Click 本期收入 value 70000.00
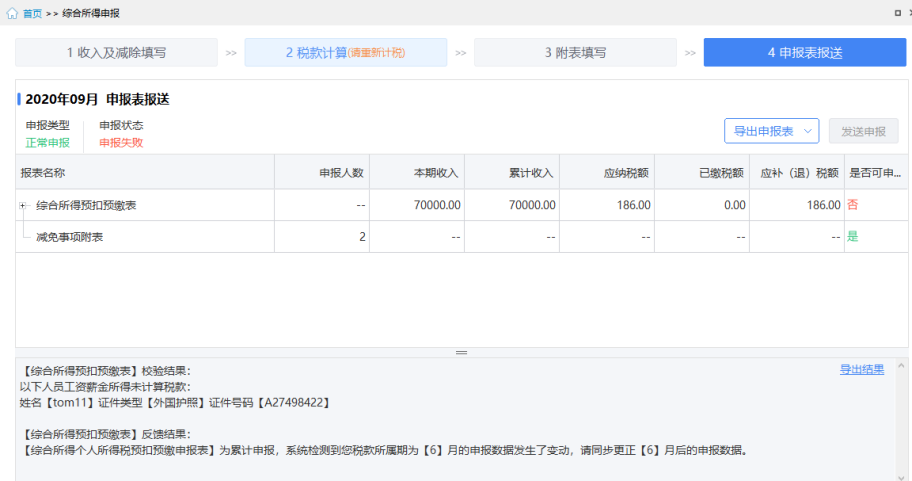Viewport: 912px width, 481px height. tap(437, 205)
